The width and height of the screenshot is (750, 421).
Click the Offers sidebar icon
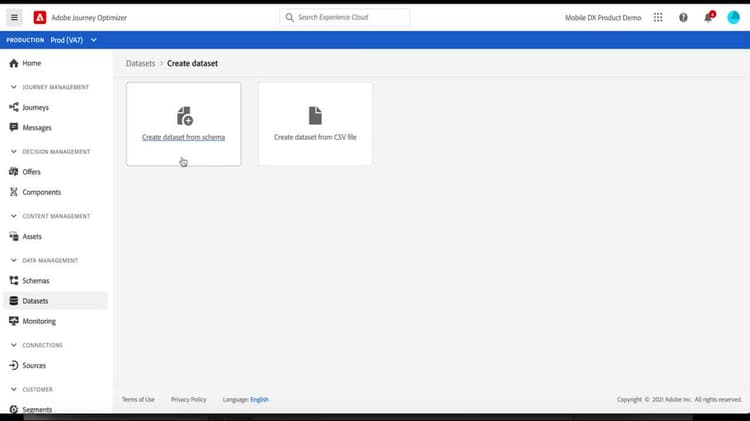click(13, 172)
